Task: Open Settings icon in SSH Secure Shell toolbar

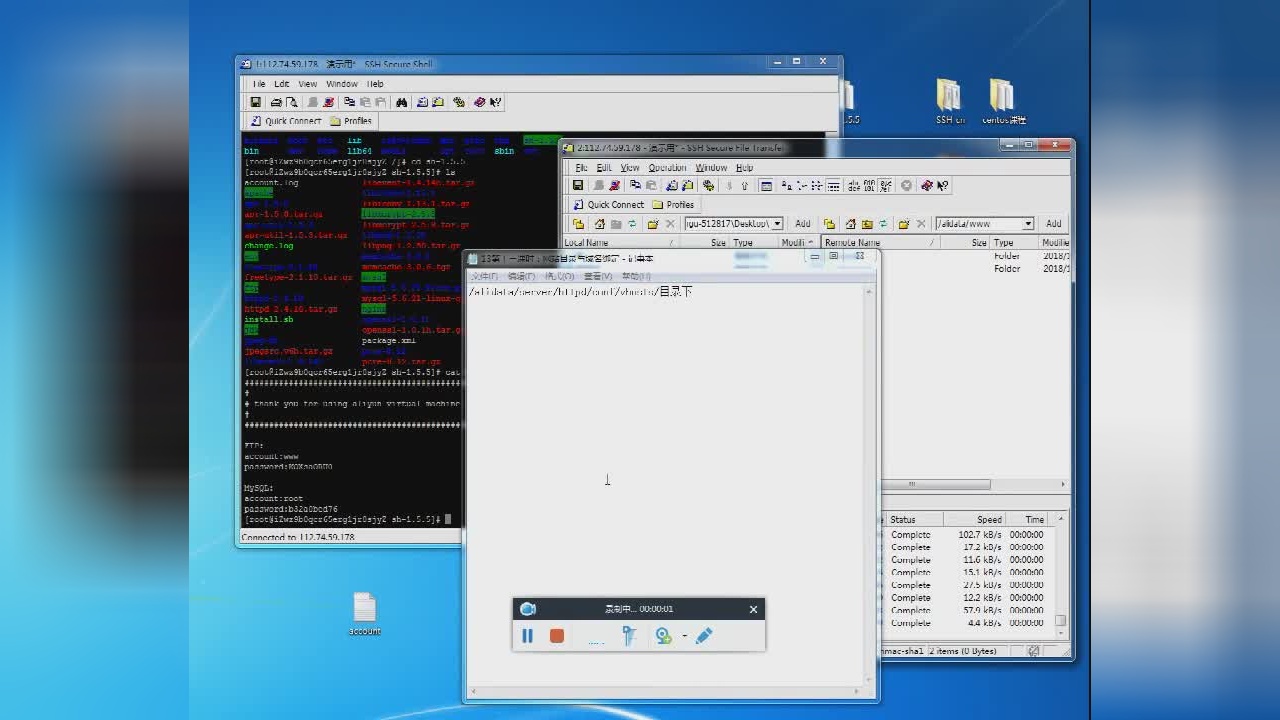Action: point(459,102)
